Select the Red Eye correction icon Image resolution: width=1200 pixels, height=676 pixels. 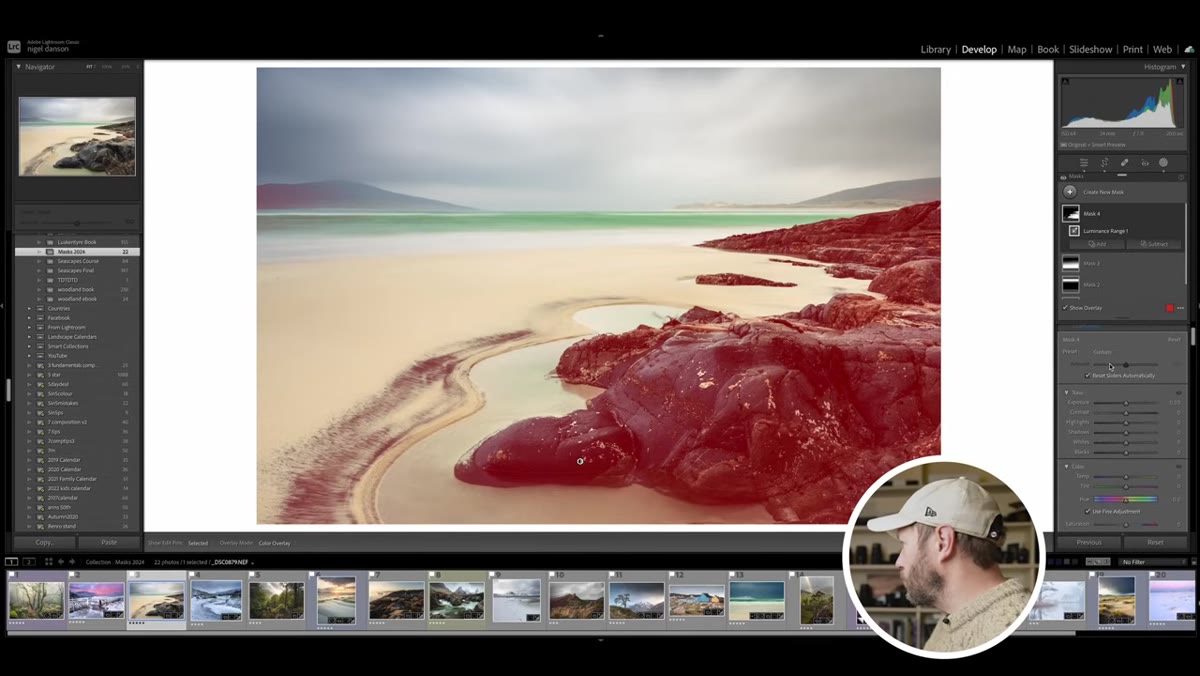1145,163
